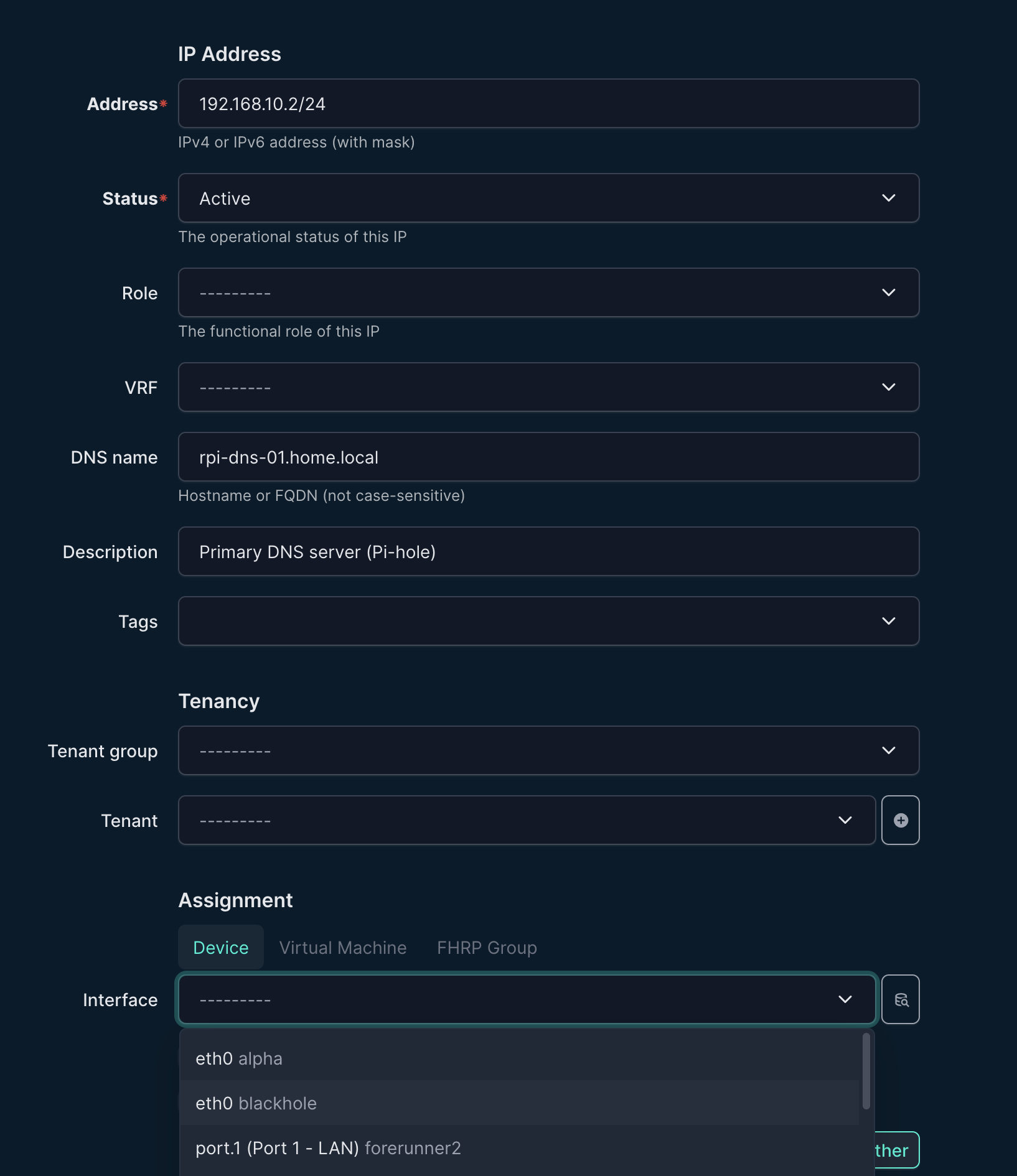Image resolution: width=1017 pixels, height=1176 pixels.
Task: Switch to the FHRP Group tab
Action: pos(487,948)
